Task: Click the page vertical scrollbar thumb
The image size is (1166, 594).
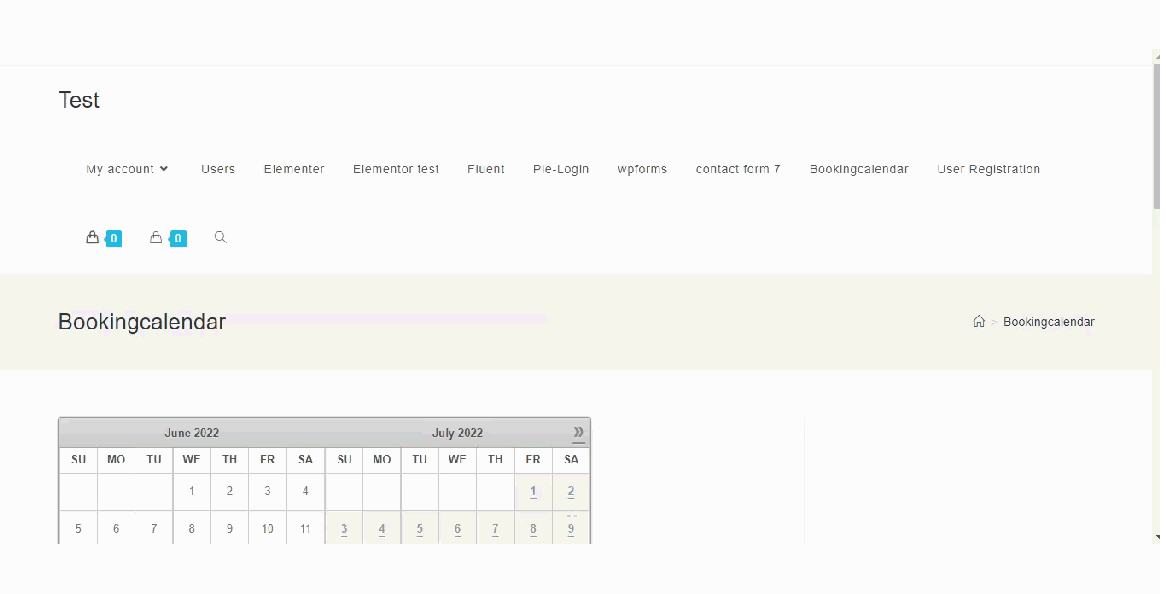Action: (1156, 136)
